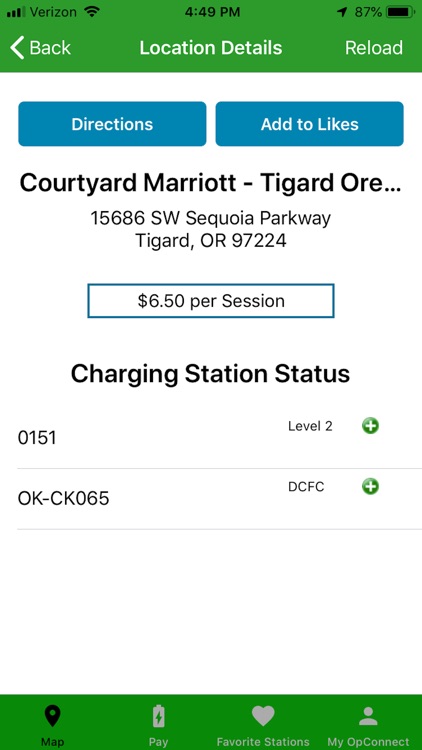Tap green plus icon for OK-CK065
422x750 pixels.
click(x=370, y=486)
